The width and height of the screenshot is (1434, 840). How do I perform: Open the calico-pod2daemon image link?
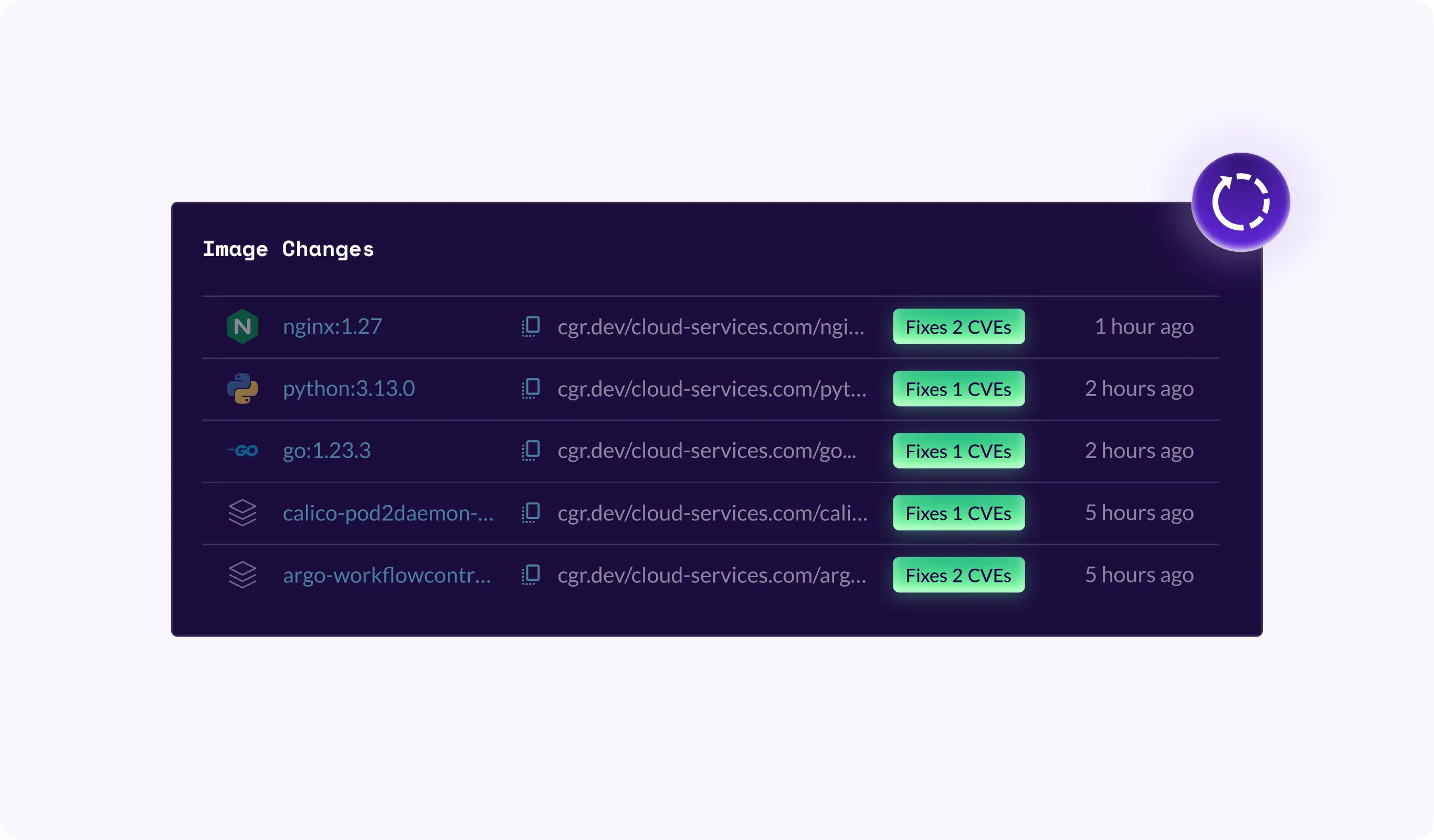(x=388, y=513)
